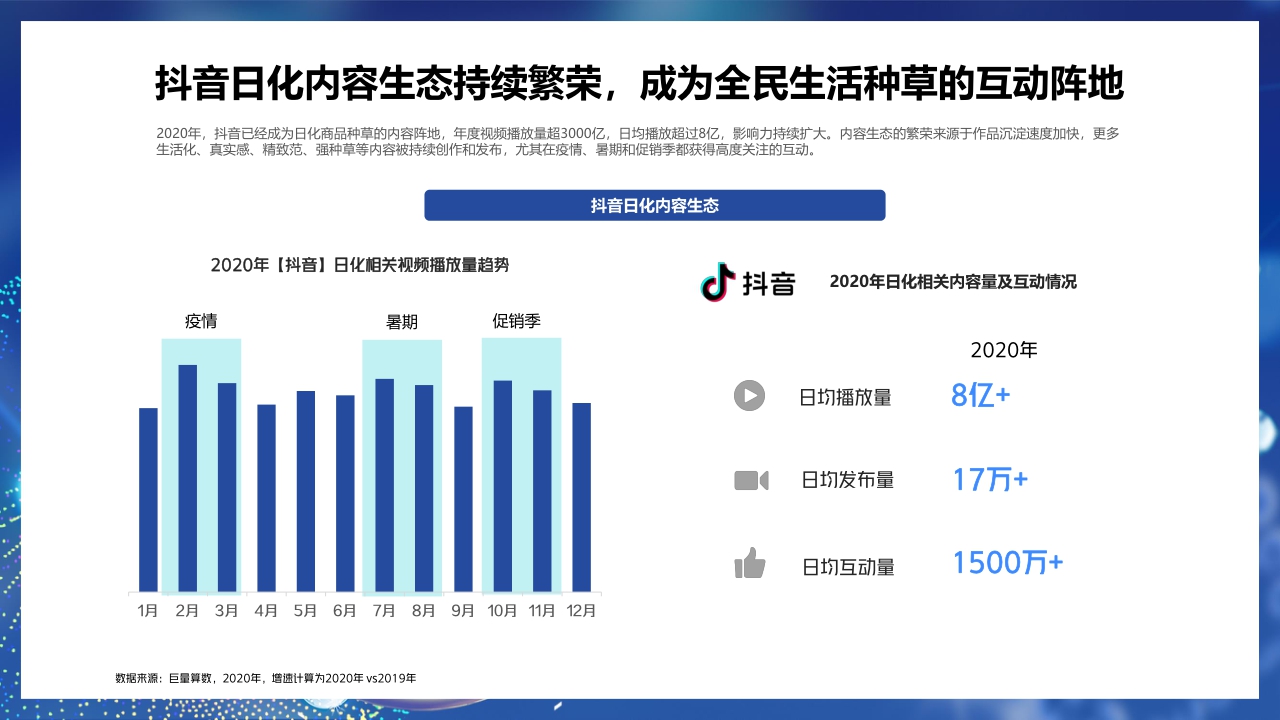
Task: Select the tallest bar under 促销季
Action: coord(502,485)
